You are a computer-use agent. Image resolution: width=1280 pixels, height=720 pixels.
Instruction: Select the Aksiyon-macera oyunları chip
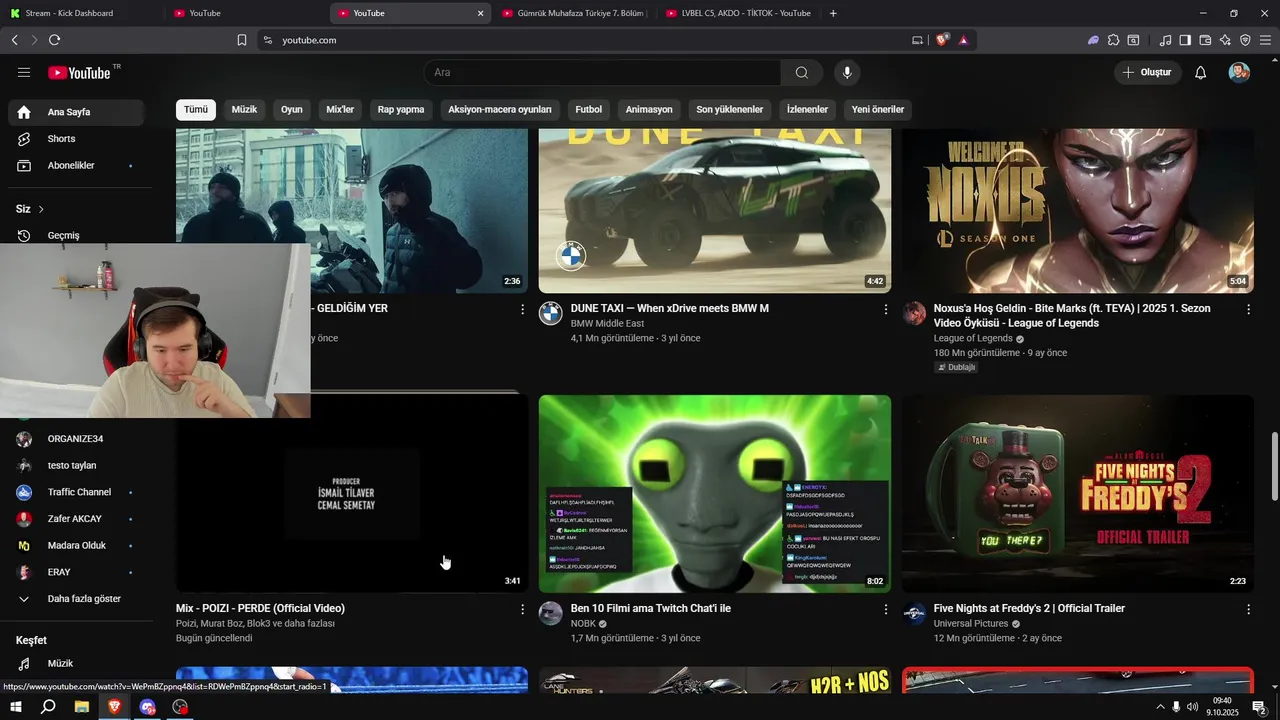click(x=500, y=110)
